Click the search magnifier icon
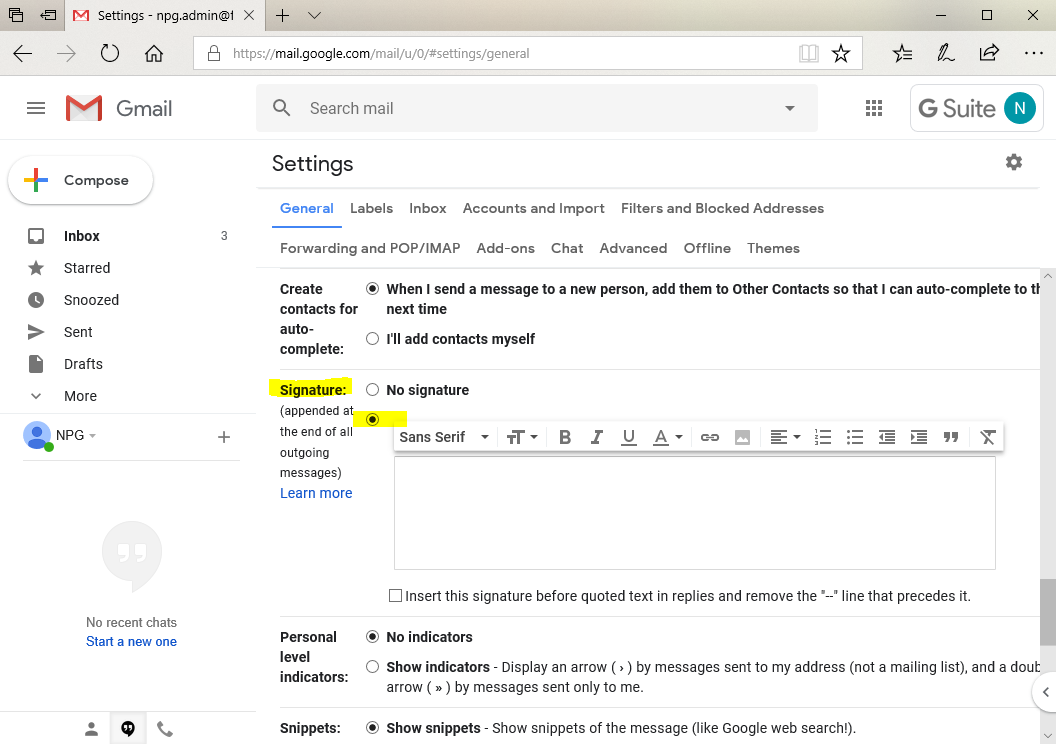1056x744 pixels. [282, 108]
